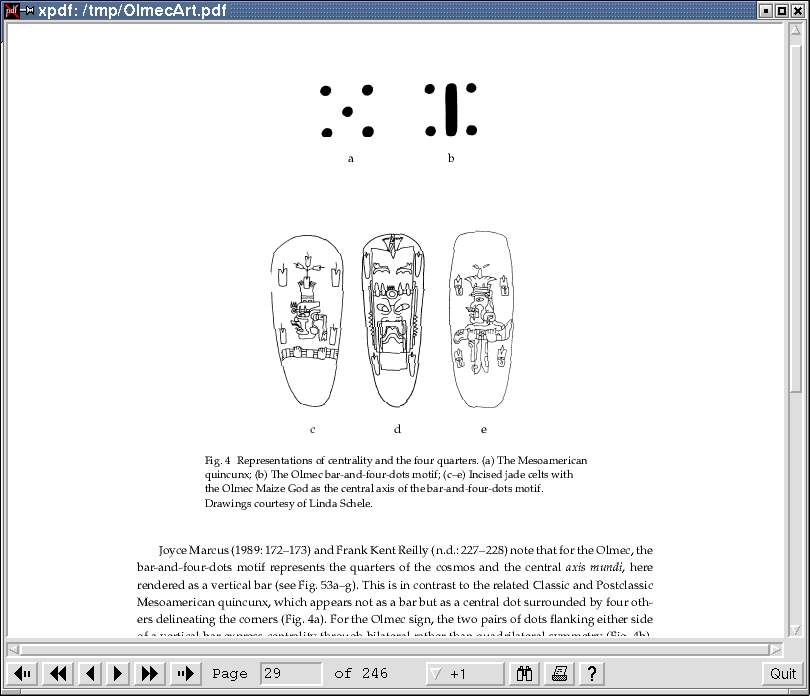Click the horizontal scrollbar left arrow

pos(14,649)
